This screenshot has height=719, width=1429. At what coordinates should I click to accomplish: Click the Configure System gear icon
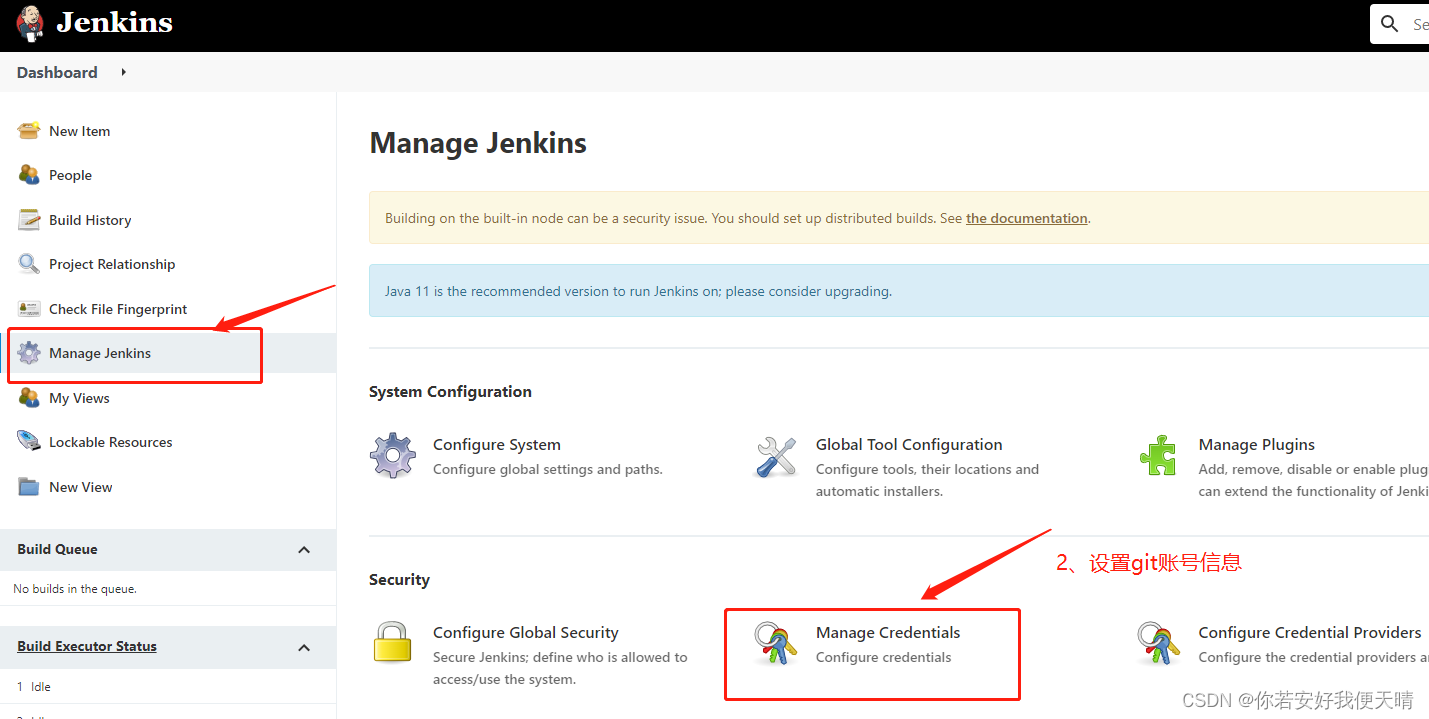pyautogui.click(x=393, y=456)
